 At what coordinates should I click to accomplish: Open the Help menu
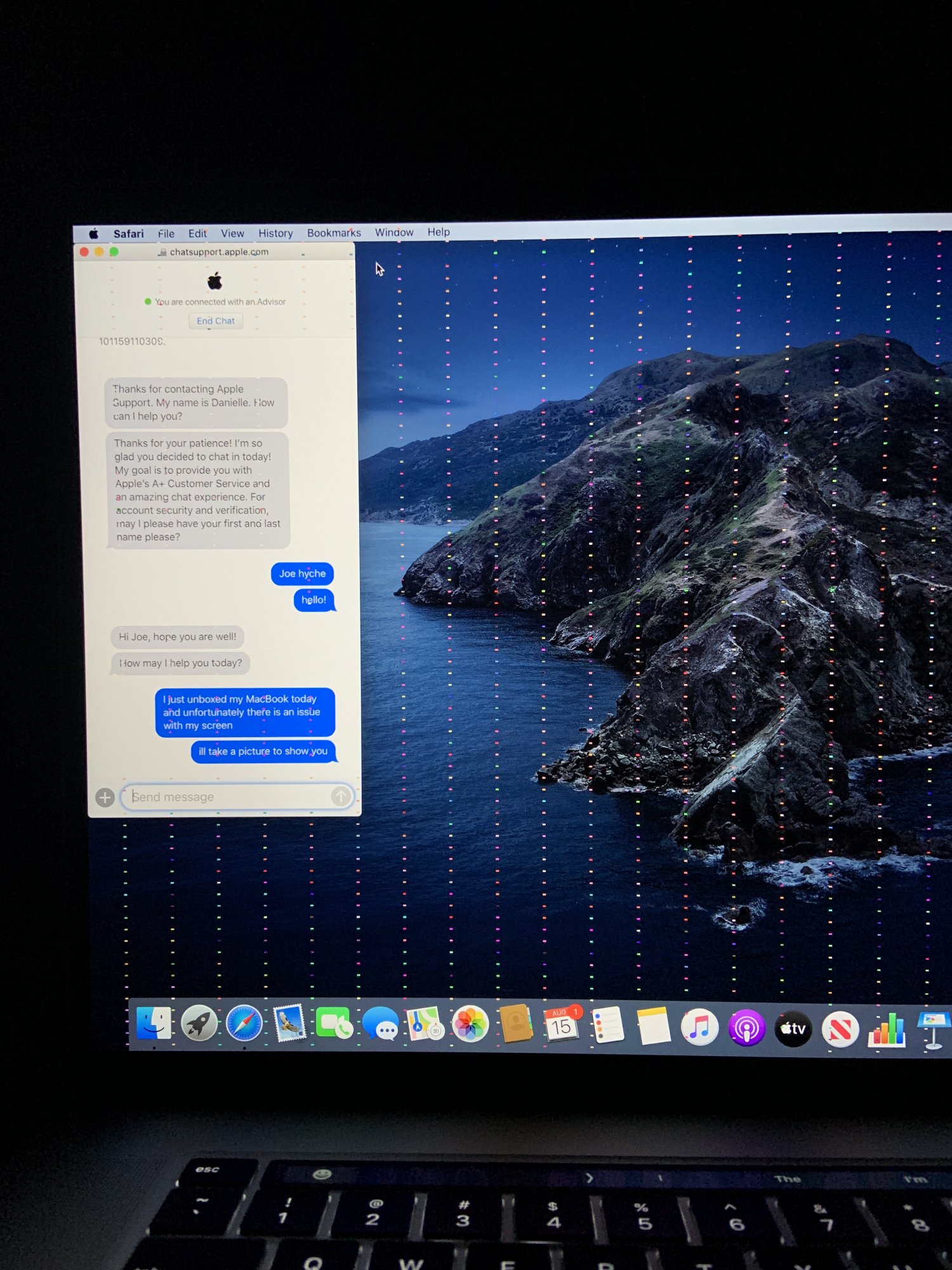(x=439, y=232)
